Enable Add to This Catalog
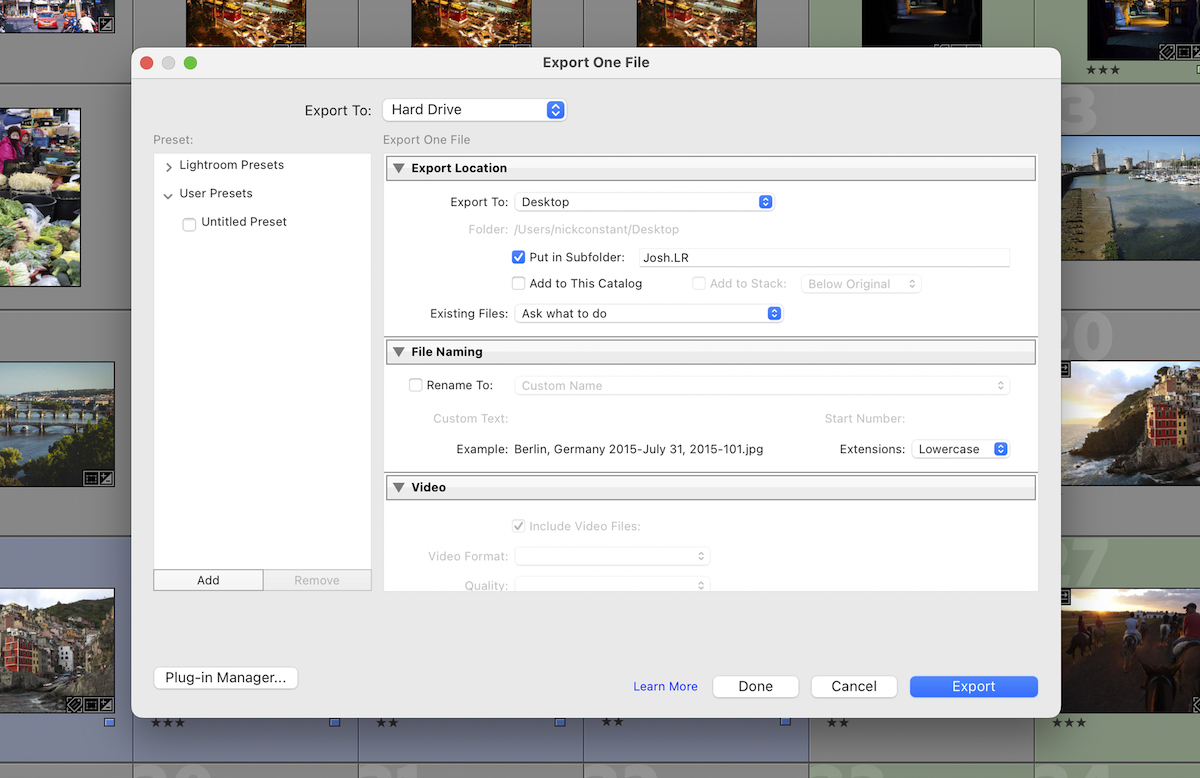Screen dimensions: 1200x778 [x=518, y=283]
